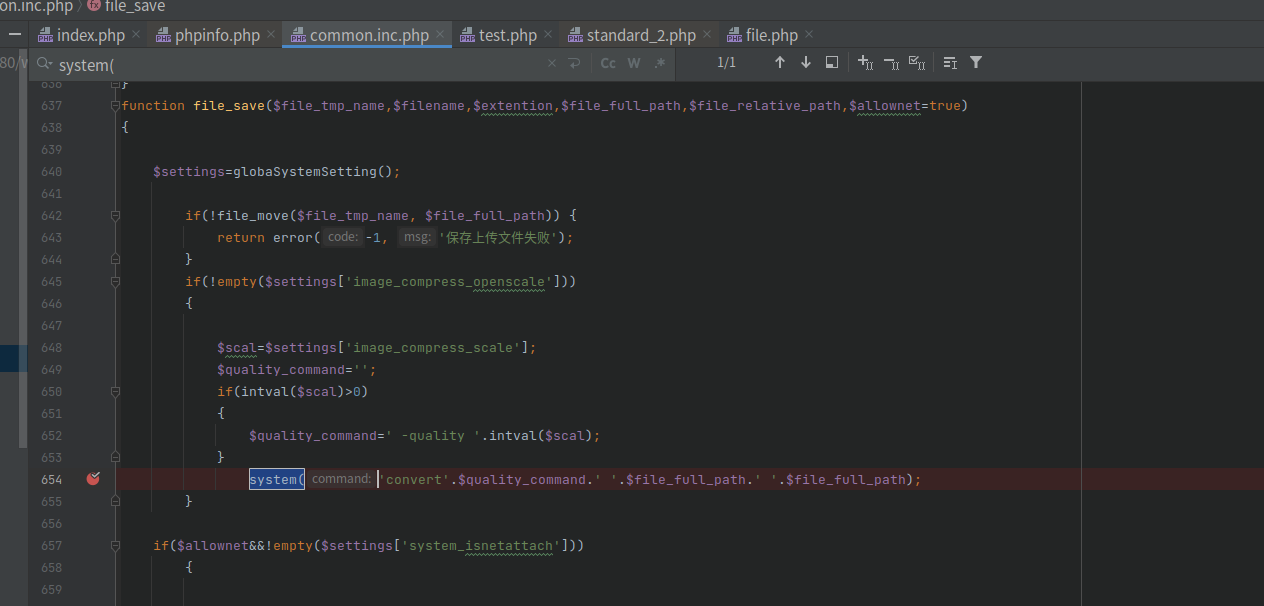Image resolution: width=1264 pixels, height=606 pixels.
Task: Close the file.php tab
Action: tap(809, 35)
